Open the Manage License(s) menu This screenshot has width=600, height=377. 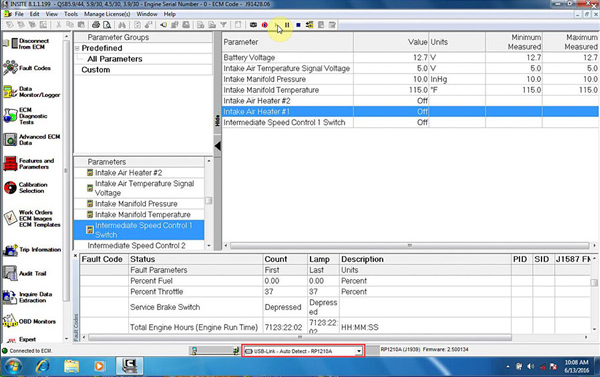coord(107,14)
